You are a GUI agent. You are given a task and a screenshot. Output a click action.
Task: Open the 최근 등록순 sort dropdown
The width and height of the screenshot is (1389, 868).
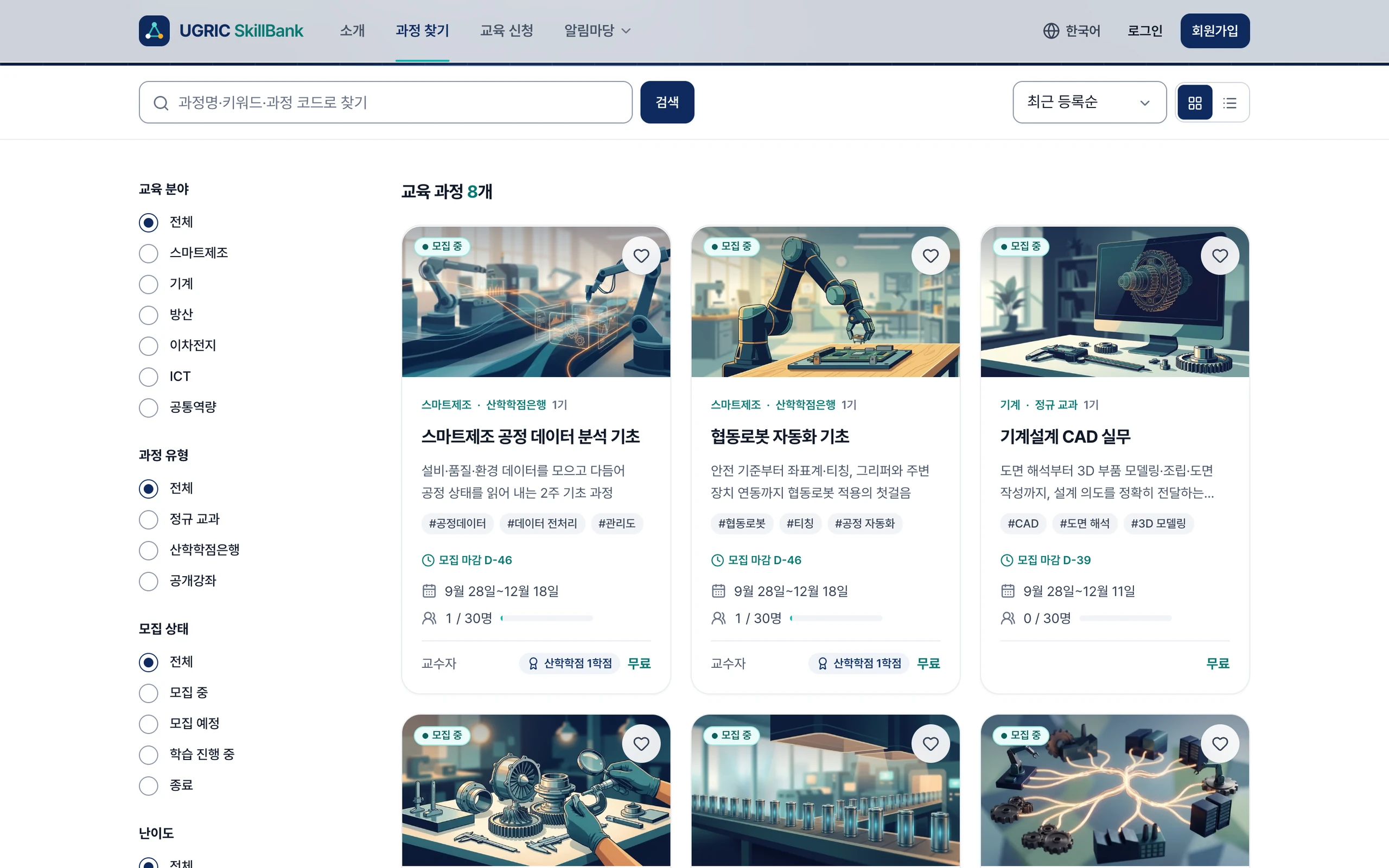(x=1089, y=102)
